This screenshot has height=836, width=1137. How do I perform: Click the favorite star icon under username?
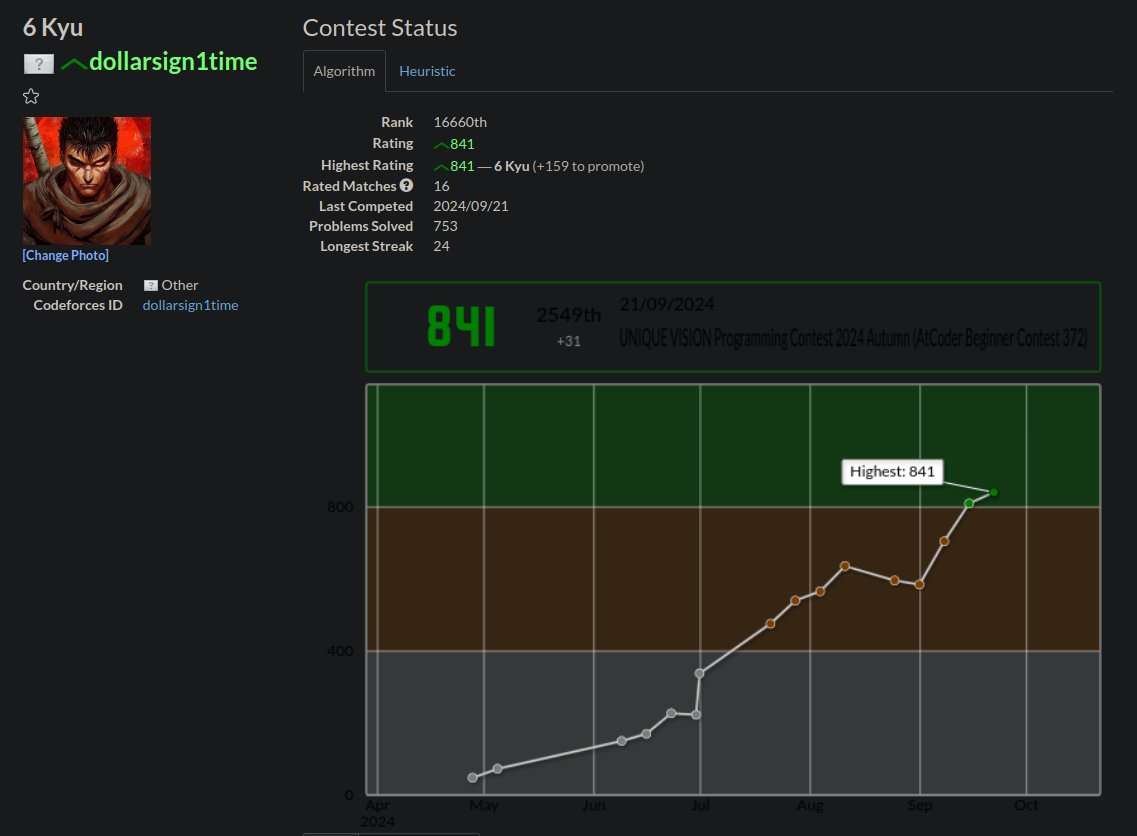(x=30, y=96)
